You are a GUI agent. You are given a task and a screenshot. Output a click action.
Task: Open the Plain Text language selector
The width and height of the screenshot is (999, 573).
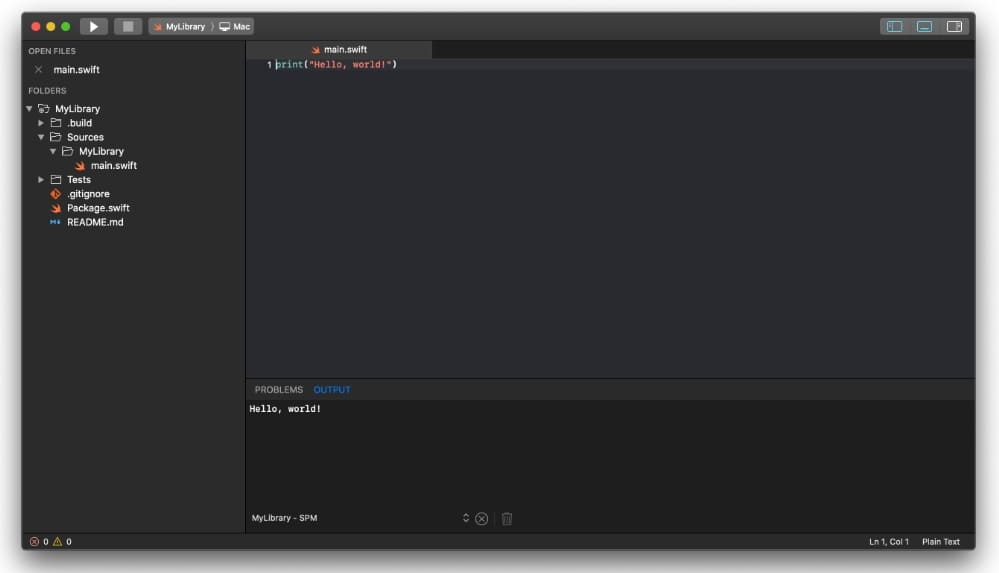940,542
